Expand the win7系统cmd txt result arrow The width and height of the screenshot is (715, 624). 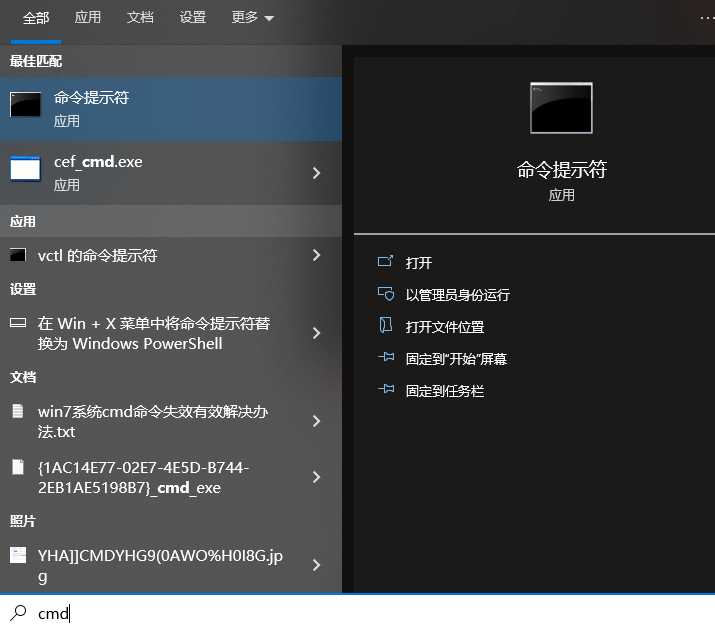pos(316,421)
